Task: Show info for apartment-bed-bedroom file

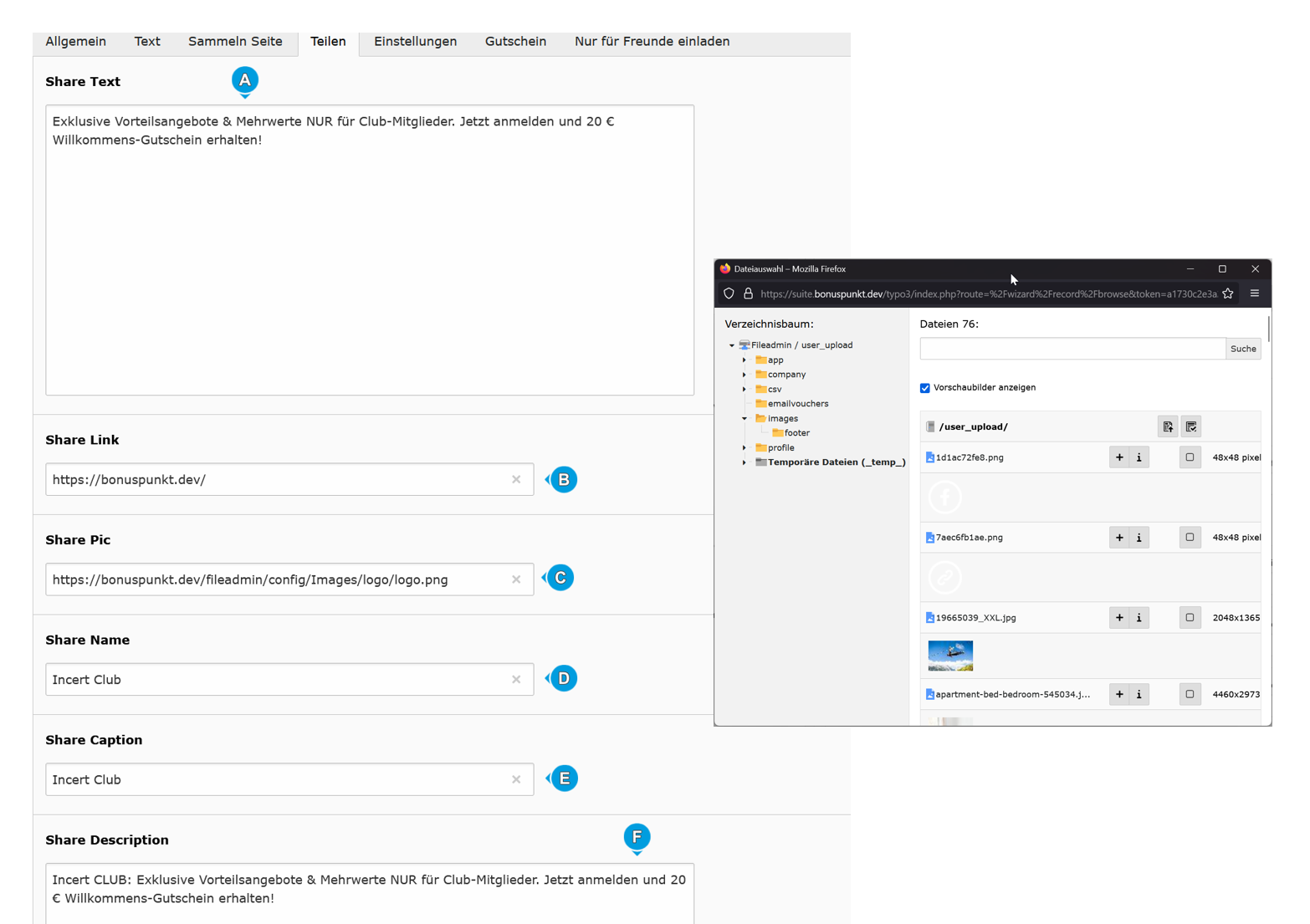Action: 1139,694
